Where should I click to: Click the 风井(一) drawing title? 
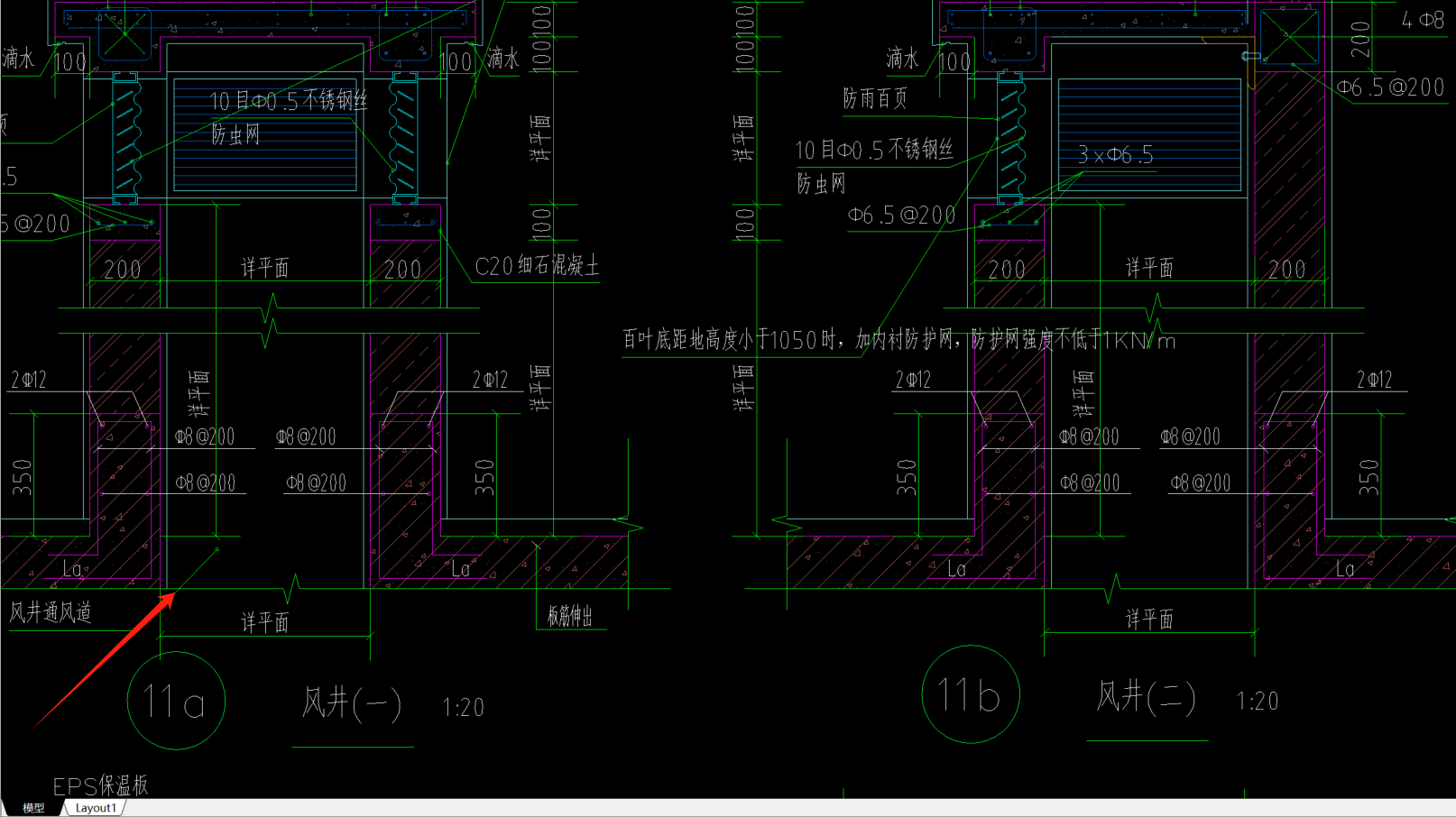tap(352, 702)
